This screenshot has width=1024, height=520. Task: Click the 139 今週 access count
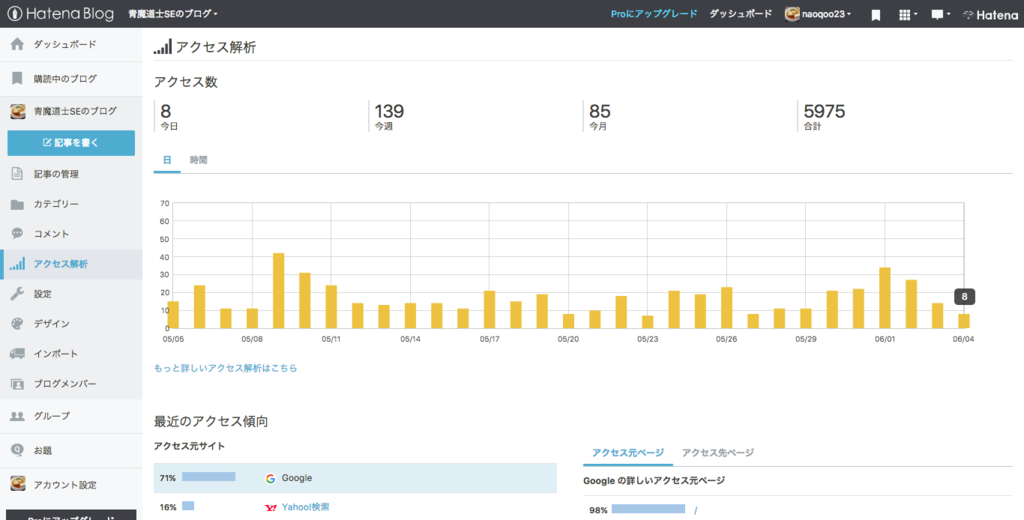click(x=389, y=116)
